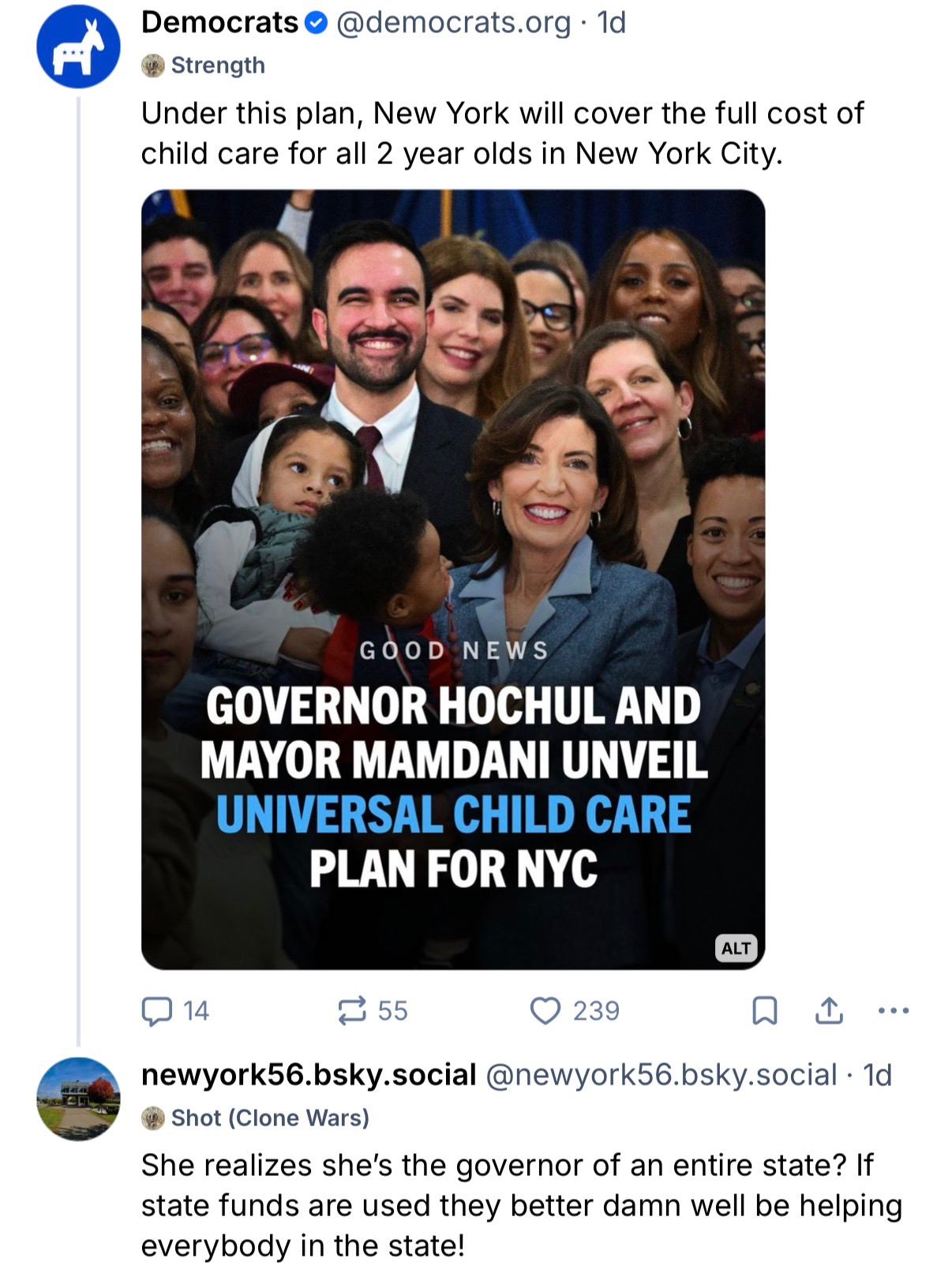Open the Democrats donkey profile avatar
The height and width of the screenshot is (1273, 952).
coord(77,47)
